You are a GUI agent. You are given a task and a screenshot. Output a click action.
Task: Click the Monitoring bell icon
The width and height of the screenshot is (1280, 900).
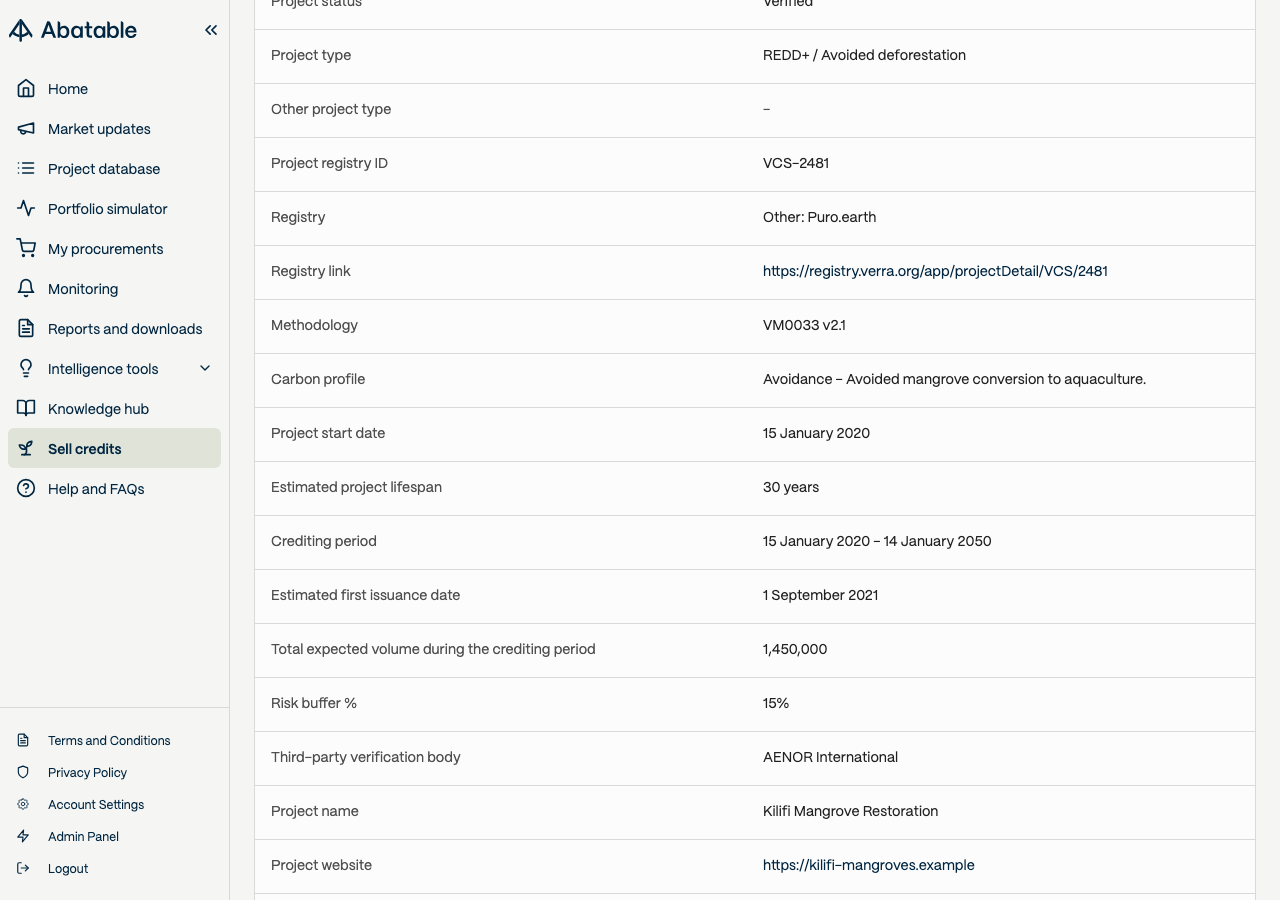[x=26, y=289]
